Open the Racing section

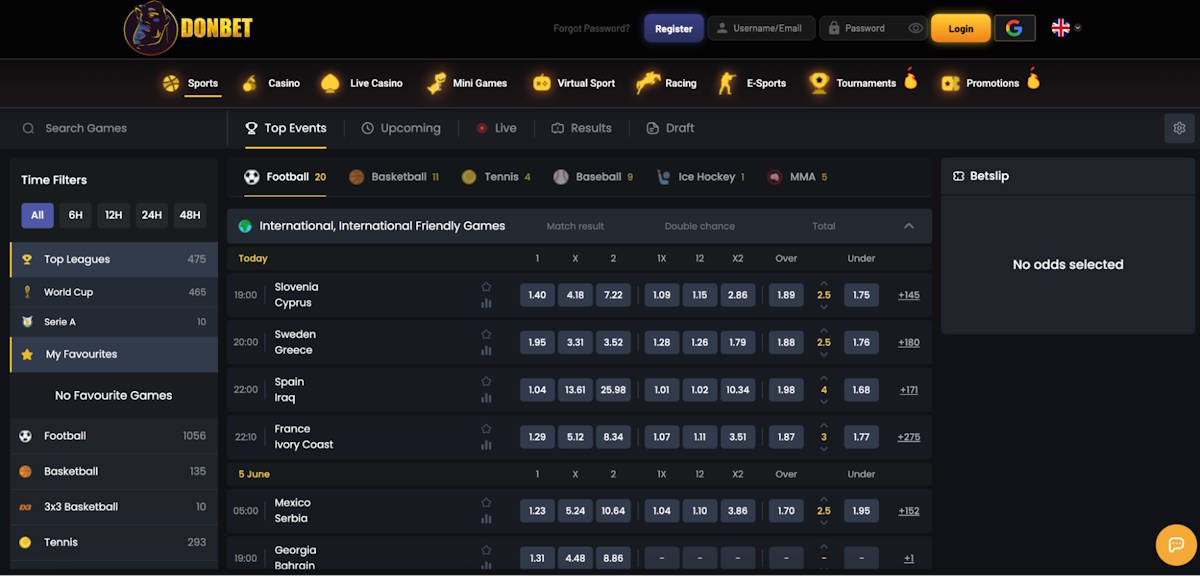666,83
